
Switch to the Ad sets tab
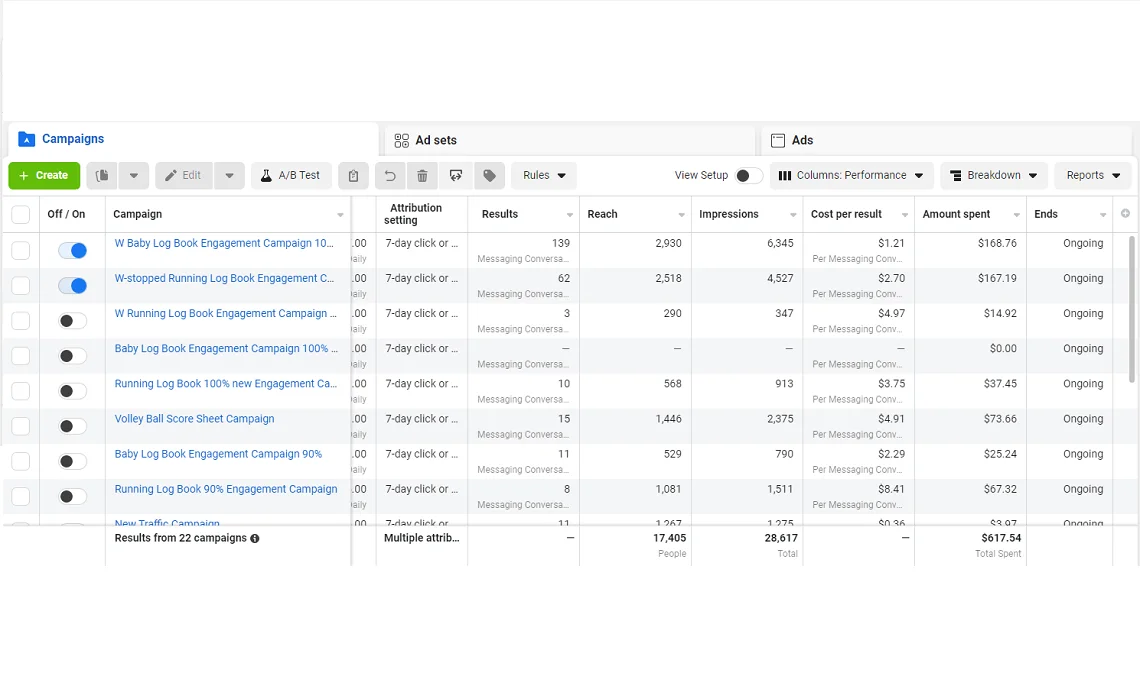436,141
